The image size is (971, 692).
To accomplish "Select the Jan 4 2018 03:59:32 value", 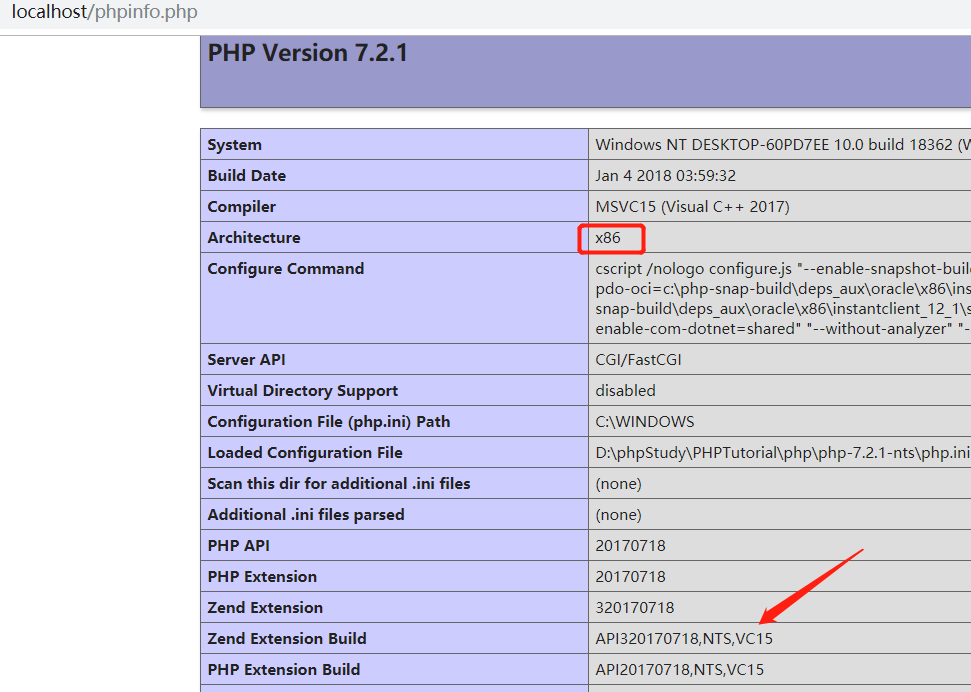I will tap(666, 176).
